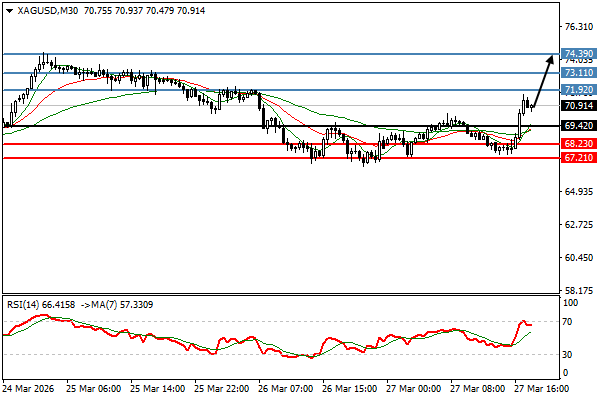
Task: Click the MA(7) 57.3309 indicator value
Action: tap(112, 304)
